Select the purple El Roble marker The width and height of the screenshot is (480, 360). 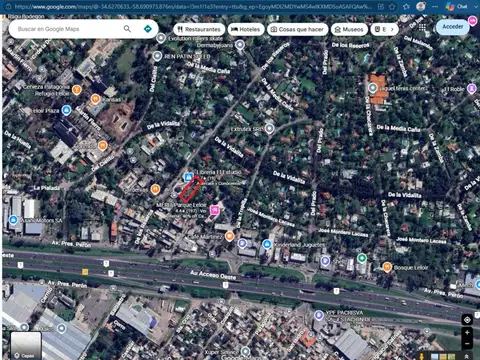click(472, 89)
